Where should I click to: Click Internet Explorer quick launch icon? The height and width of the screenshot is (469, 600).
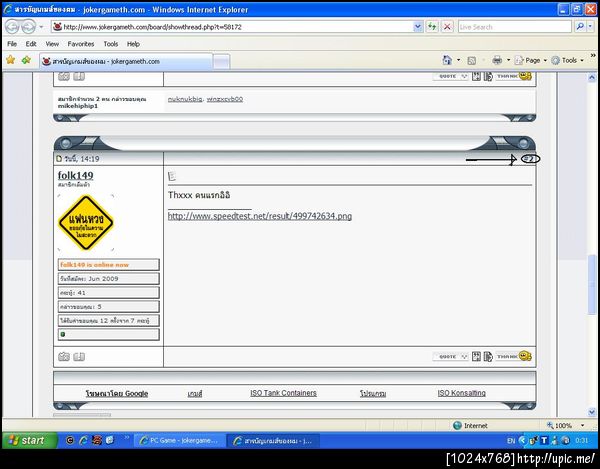coord(83,441)
